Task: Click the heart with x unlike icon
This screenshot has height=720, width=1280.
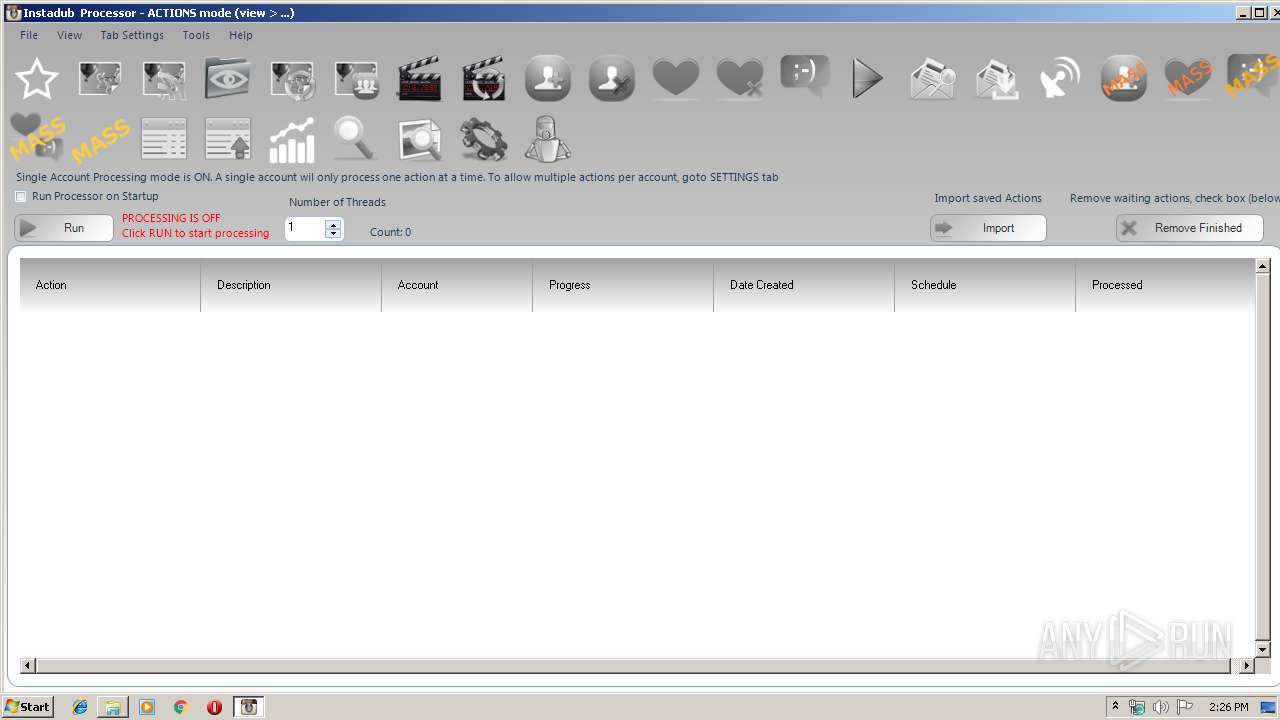Action: point(740,78)
